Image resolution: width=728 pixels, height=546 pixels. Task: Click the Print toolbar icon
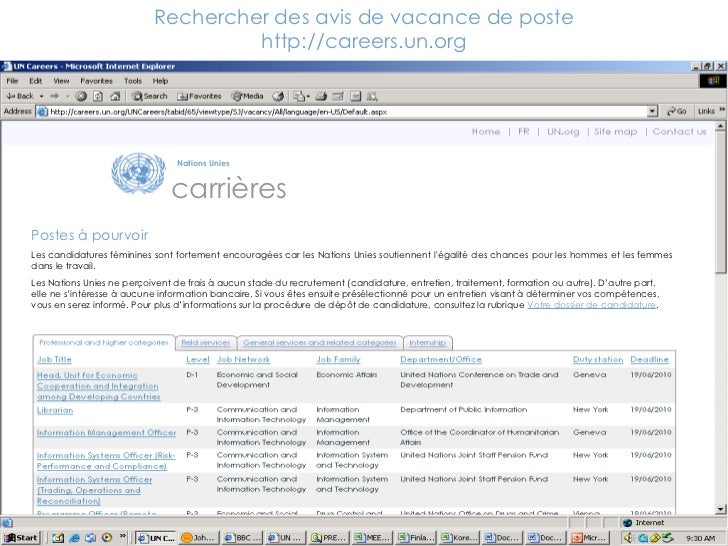click(x=321, y=96)
